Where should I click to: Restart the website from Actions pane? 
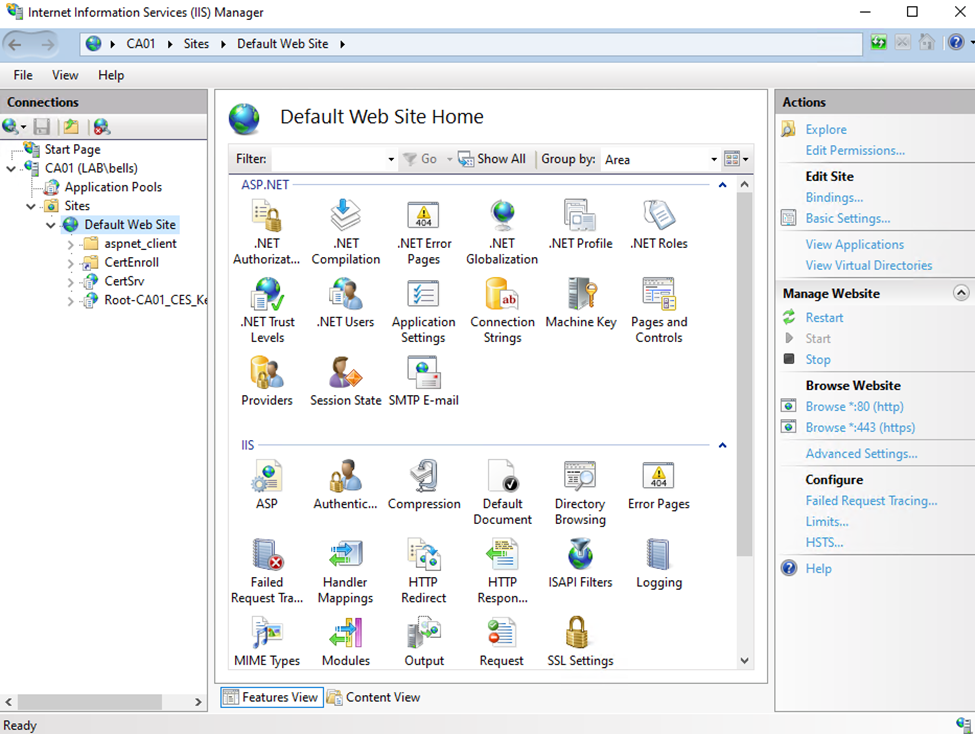tap(824, 318)
